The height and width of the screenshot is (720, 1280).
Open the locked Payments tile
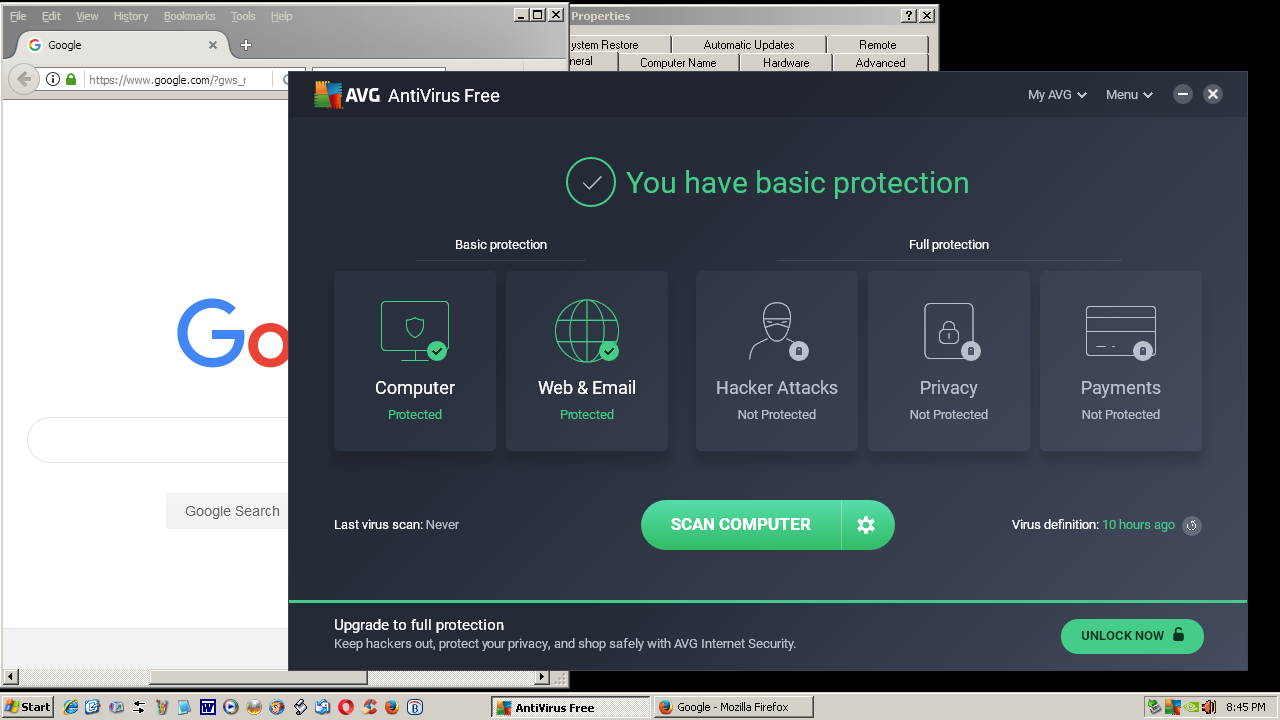(x=1121, y=361)
